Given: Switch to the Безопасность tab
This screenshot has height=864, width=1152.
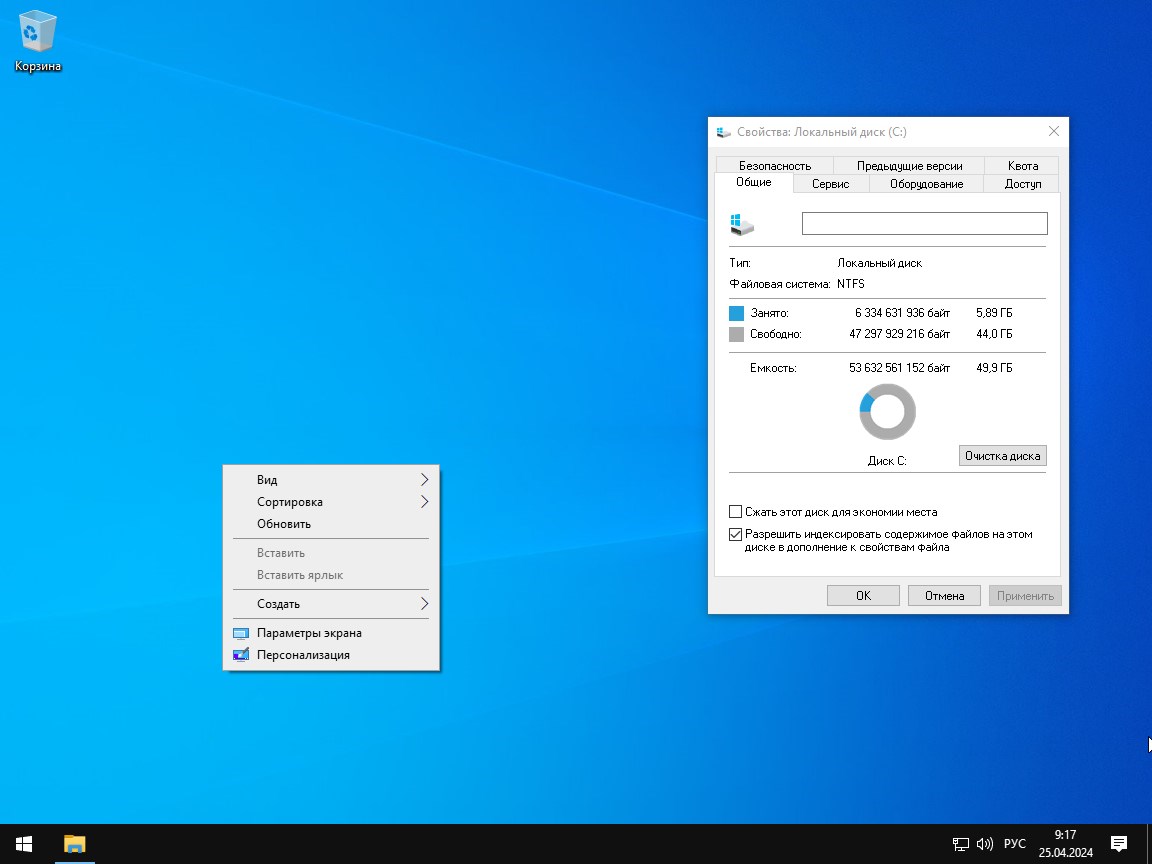Looking at the screenshot, I should coord(774,166).
